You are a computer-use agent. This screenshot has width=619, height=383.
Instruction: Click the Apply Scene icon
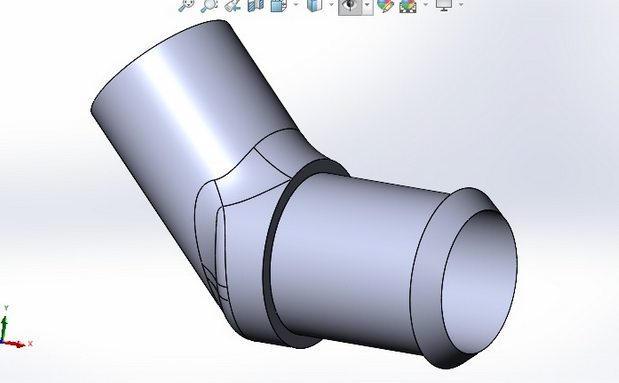click(408, 5)
